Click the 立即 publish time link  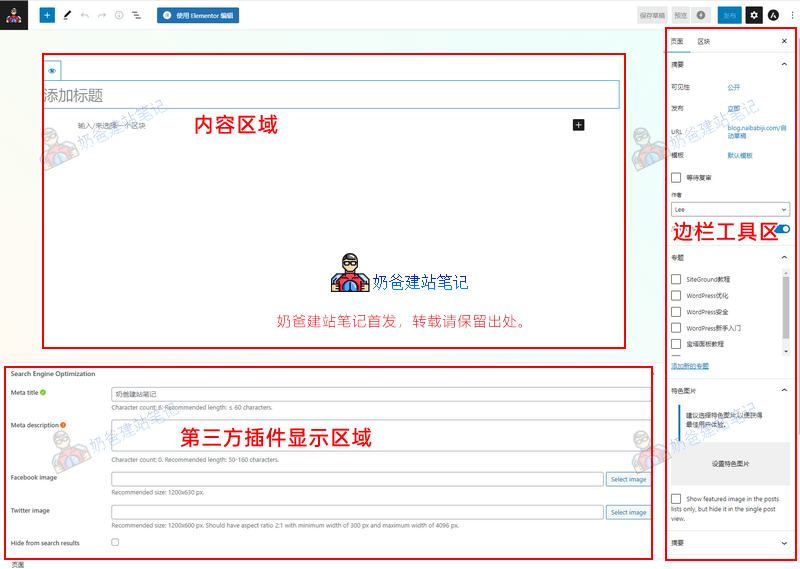pos(734,109)
